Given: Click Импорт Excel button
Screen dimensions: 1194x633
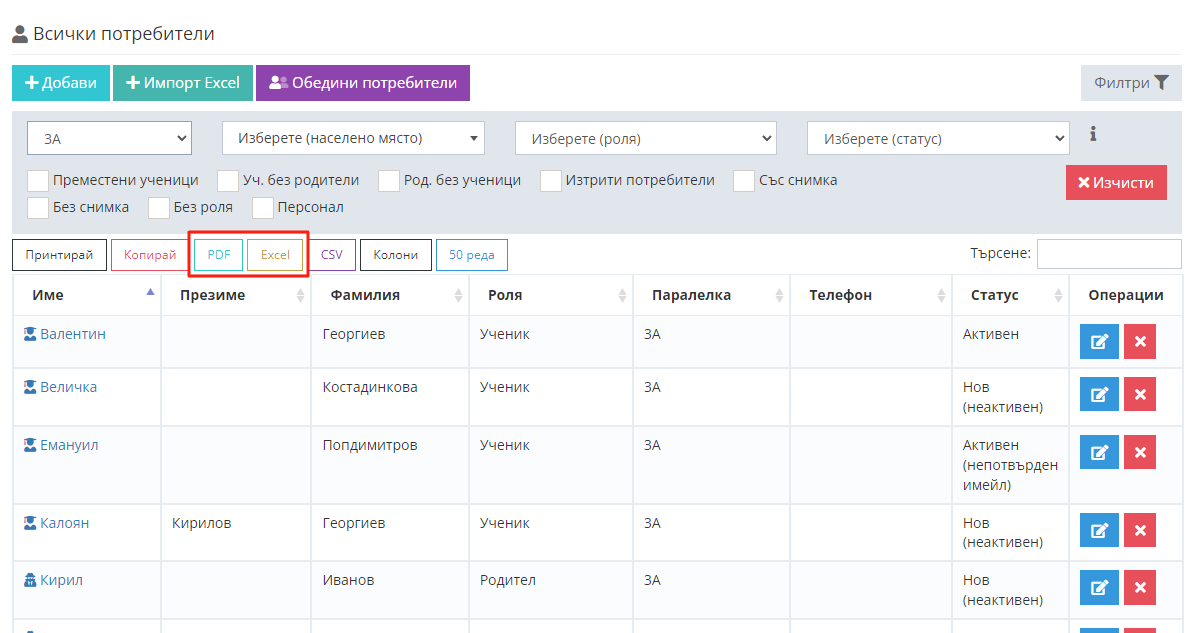Looking at the screenshot, I should coord(183,83).
